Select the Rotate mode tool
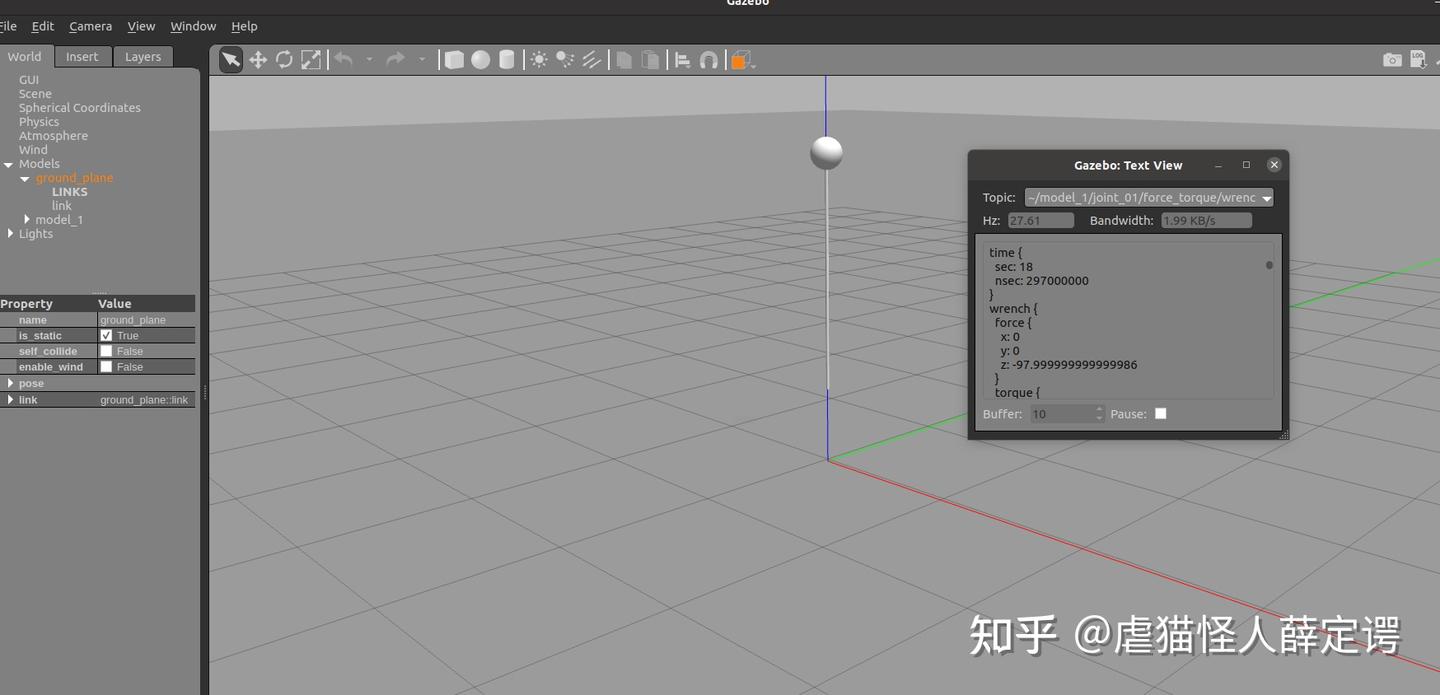This screenshot has height=695, width=1440. coord(284,59)
